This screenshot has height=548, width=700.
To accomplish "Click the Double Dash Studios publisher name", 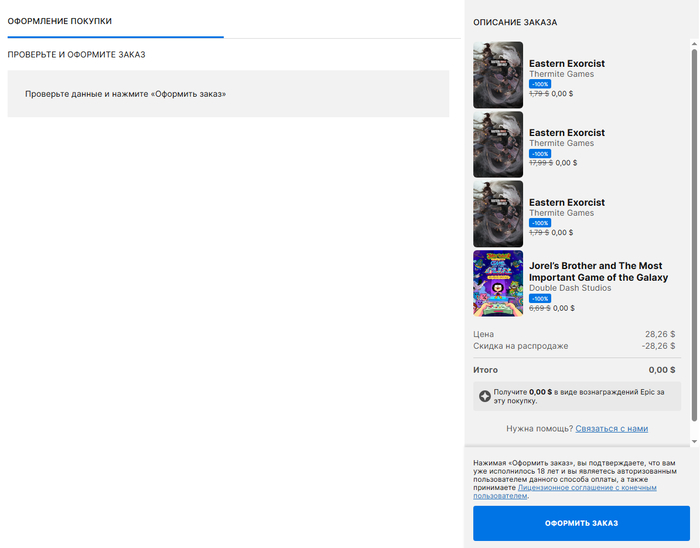I will (x=570, y=288).
